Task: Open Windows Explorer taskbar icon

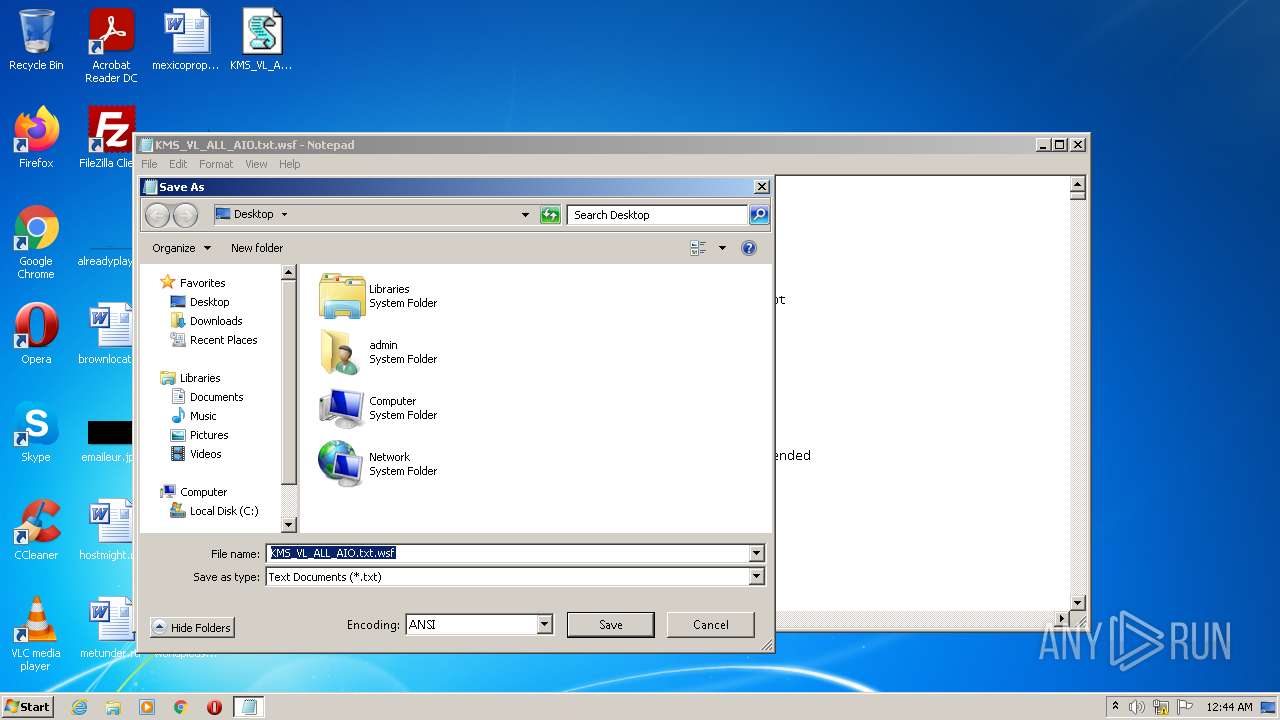Action: point(113,707)
